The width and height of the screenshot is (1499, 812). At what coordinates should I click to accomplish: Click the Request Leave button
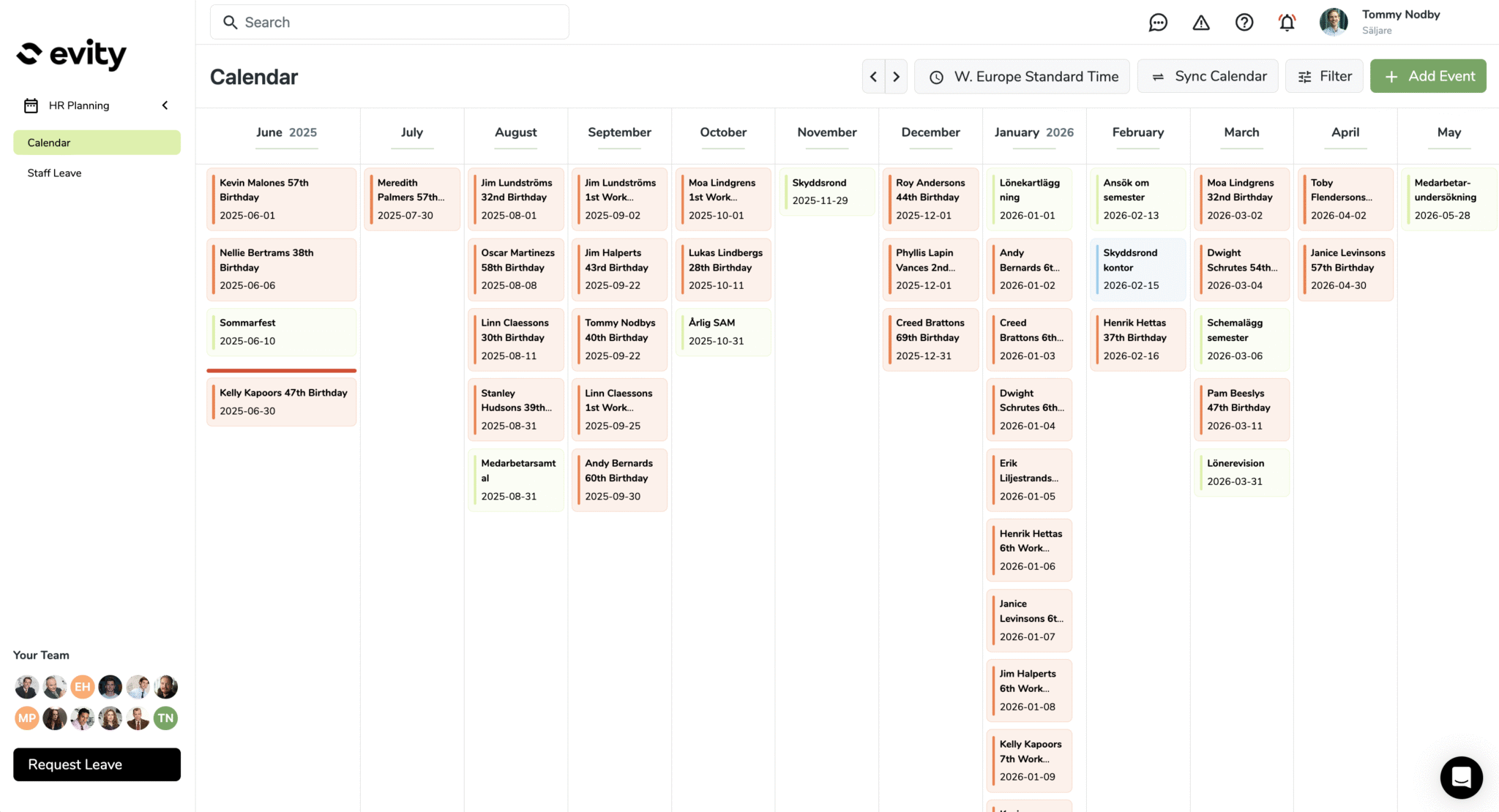pyautogui.click(x=97, y=764)
